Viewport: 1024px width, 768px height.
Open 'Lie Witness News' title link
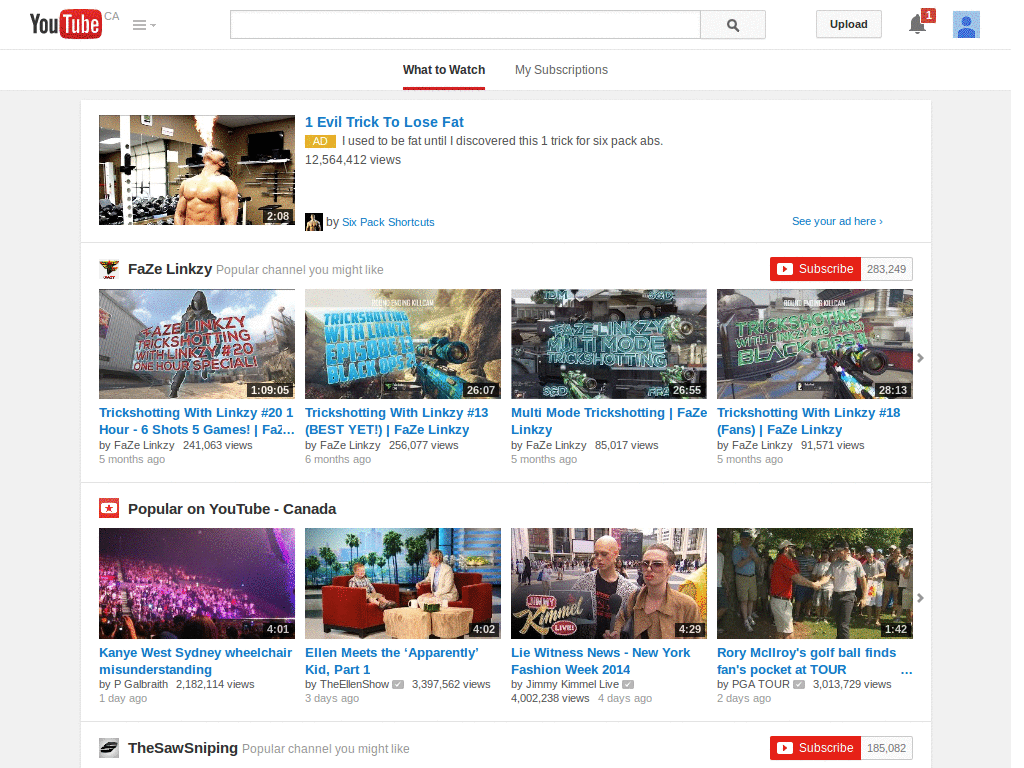coord(600,661)
